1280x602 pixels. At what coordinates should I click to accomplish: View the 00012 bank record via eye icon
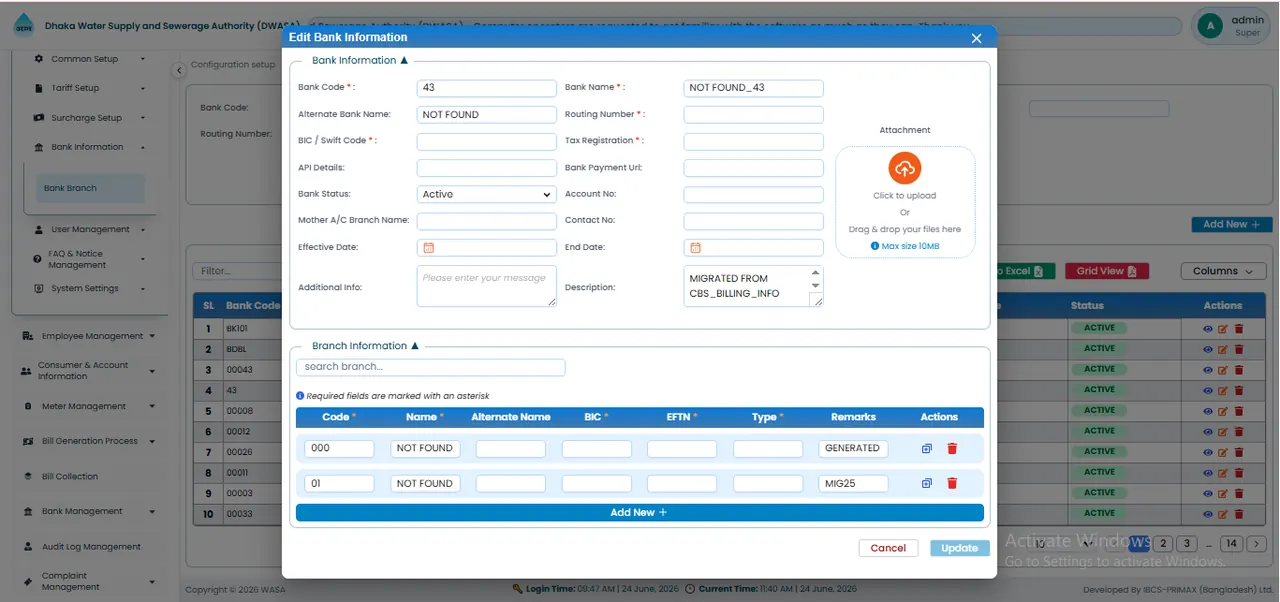(1208, 431)
